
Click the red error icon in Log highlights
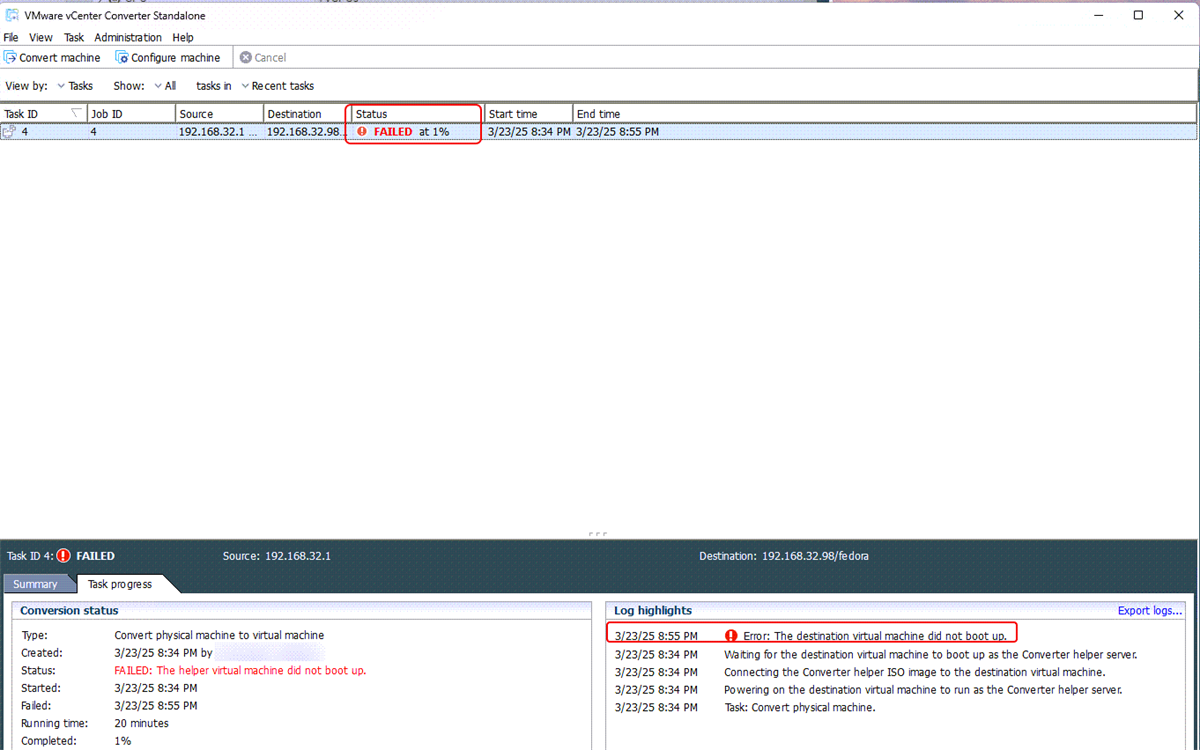point(731,636)
